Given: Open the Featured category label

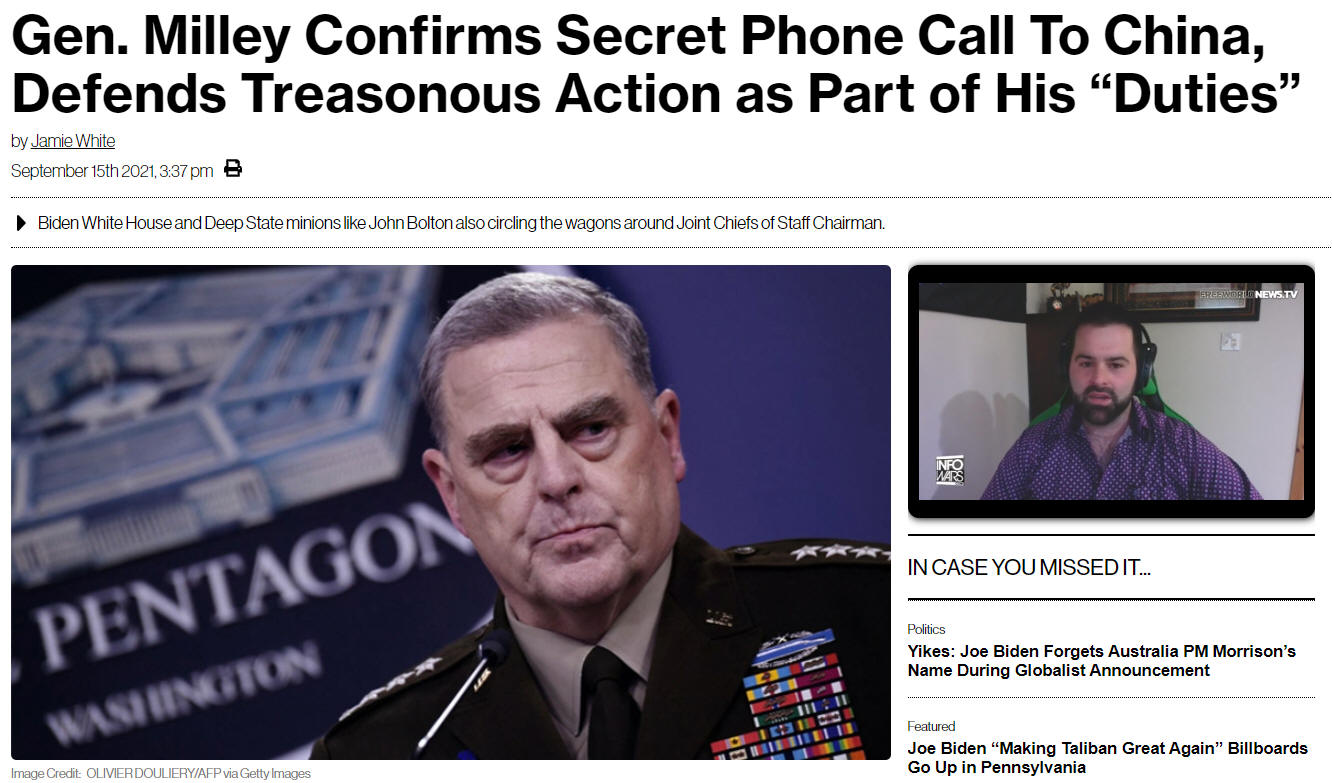Looking at the screenshot, I should [x=931, y=726].
